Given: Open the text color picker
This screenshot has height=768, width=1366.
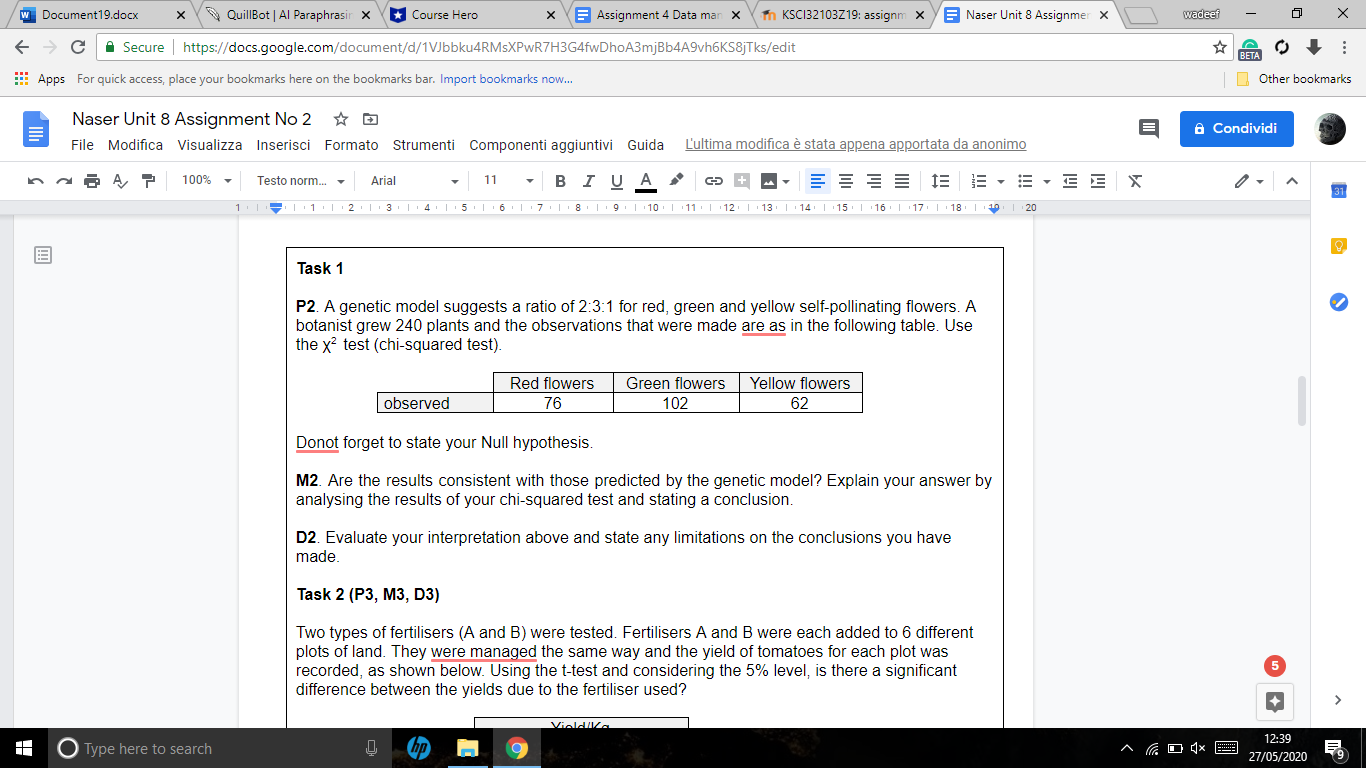Looking at the screenshot, I should (645, 181).
